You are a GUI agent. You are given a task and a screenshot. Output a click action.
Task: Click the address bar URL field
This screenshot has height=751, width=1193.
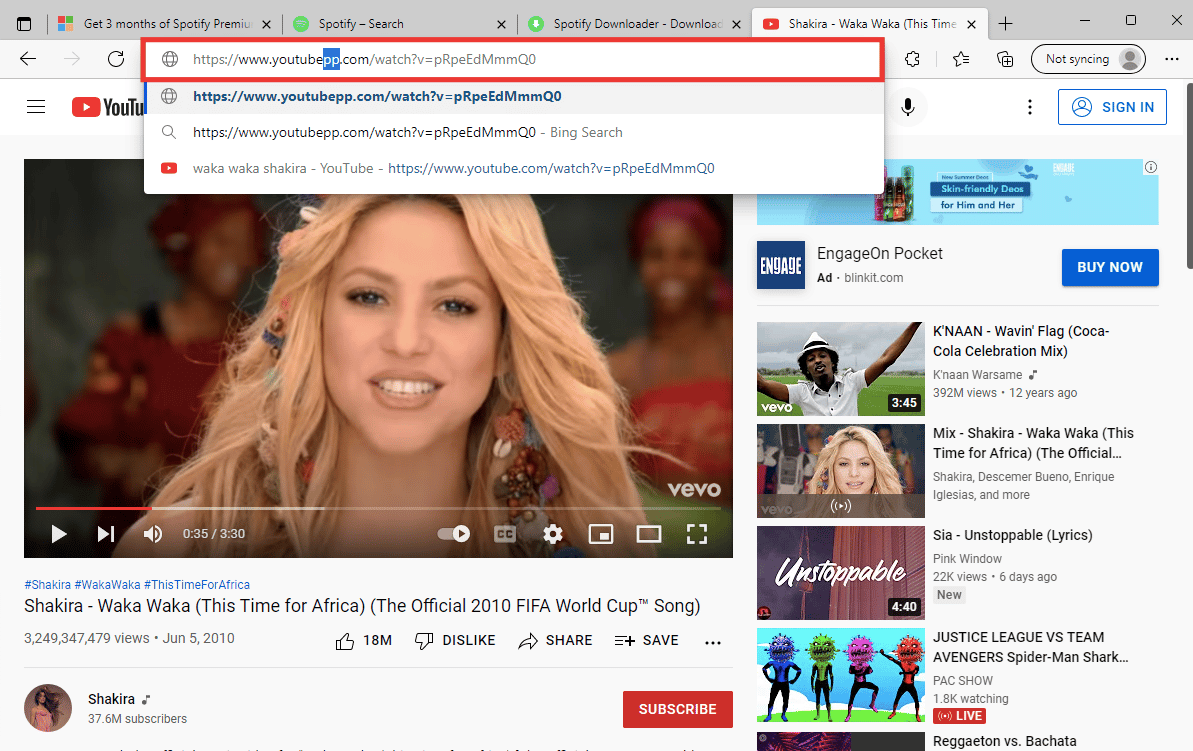point(512,59)
